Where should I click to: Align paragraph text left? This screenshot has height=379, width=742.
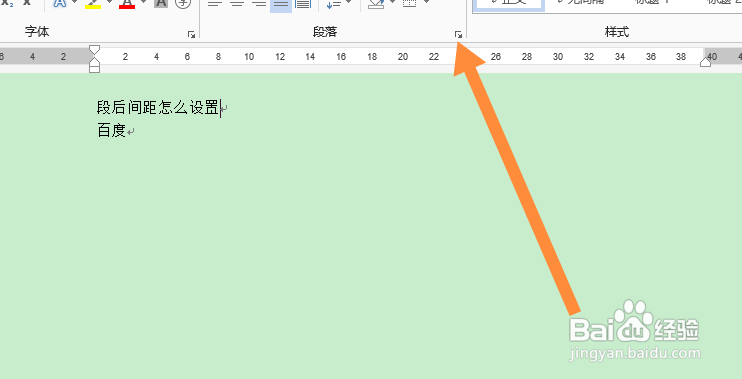[x=215, y=4]
